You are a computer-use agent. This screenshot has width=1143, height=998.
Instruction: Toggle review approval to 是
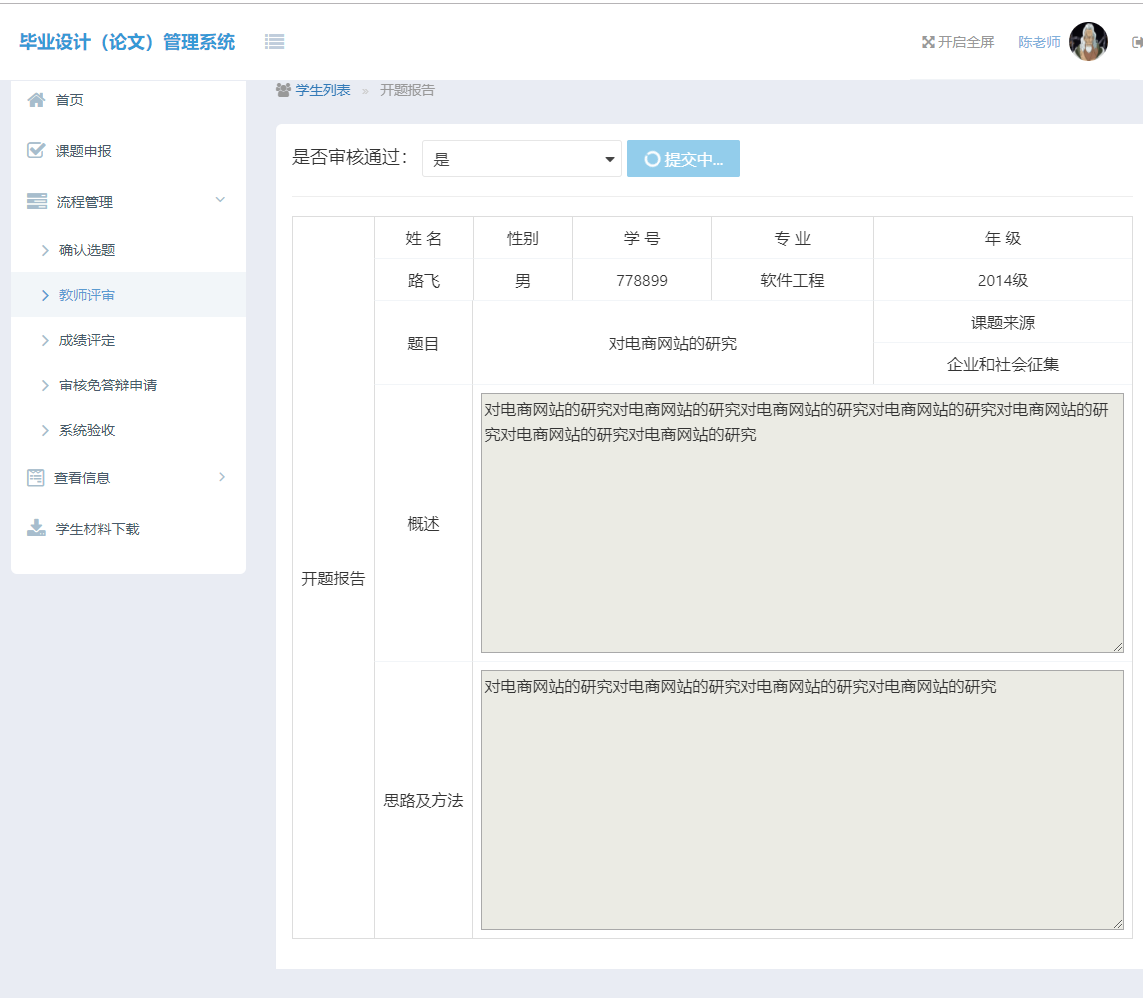click(520, 158)
